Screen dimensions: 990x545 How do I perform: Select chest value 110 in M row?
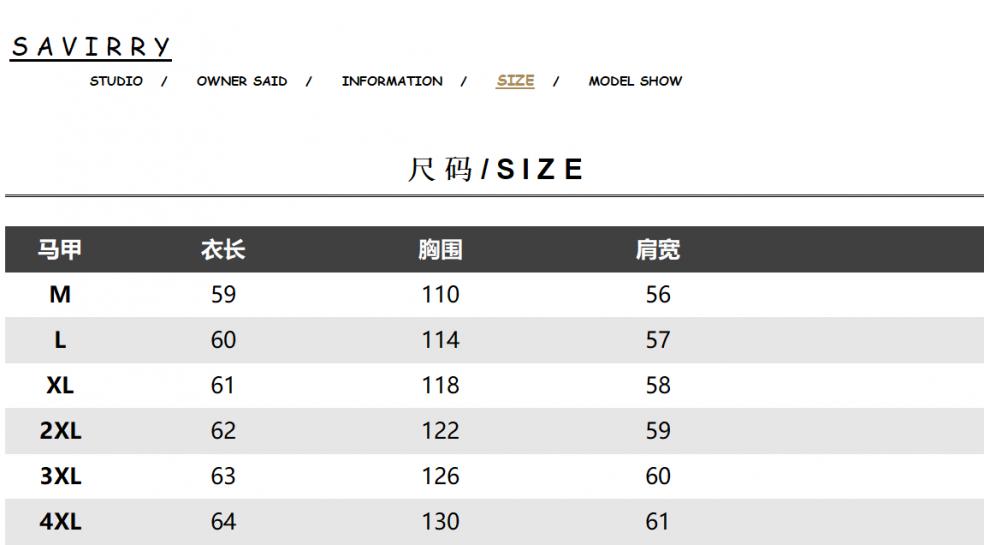tap(440, 294)
